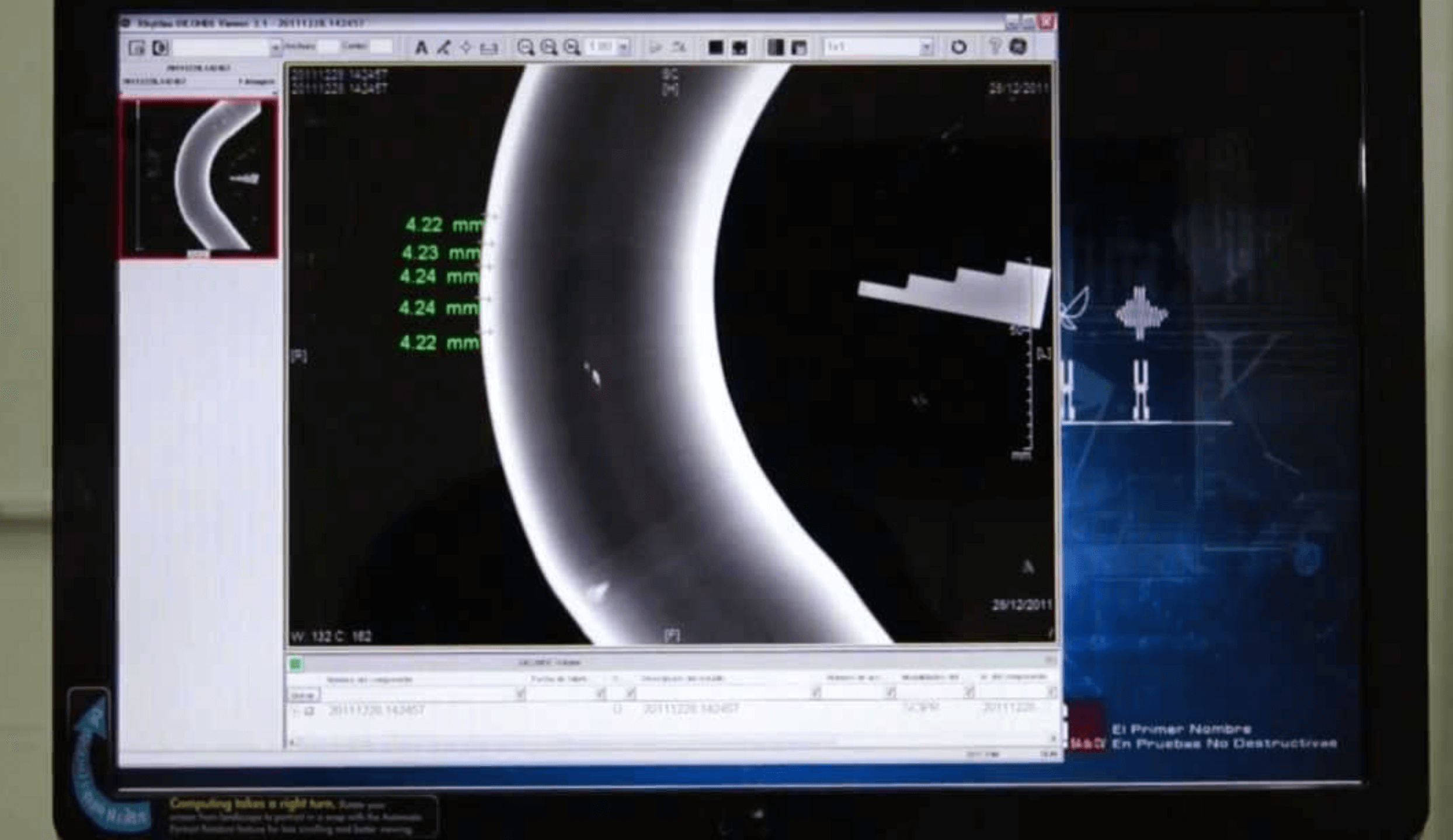The width and height of the screenshot is (1453, 840).
Task: Select the elbow pipe thumbnail in left panel
Action: click(x=199, y=179)
